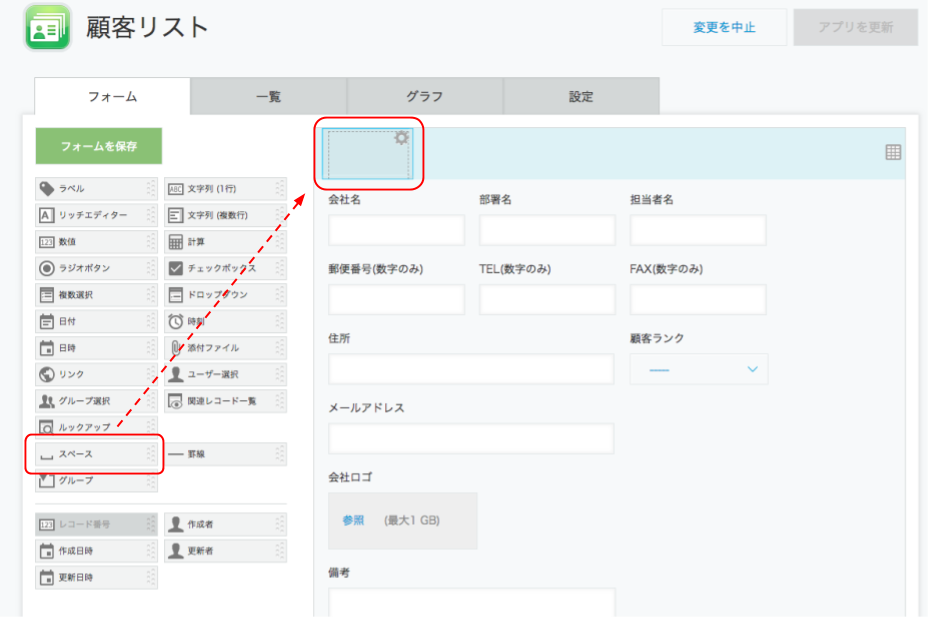
Task: Select the ドロップダウン field item
Action: click(224, 295)
